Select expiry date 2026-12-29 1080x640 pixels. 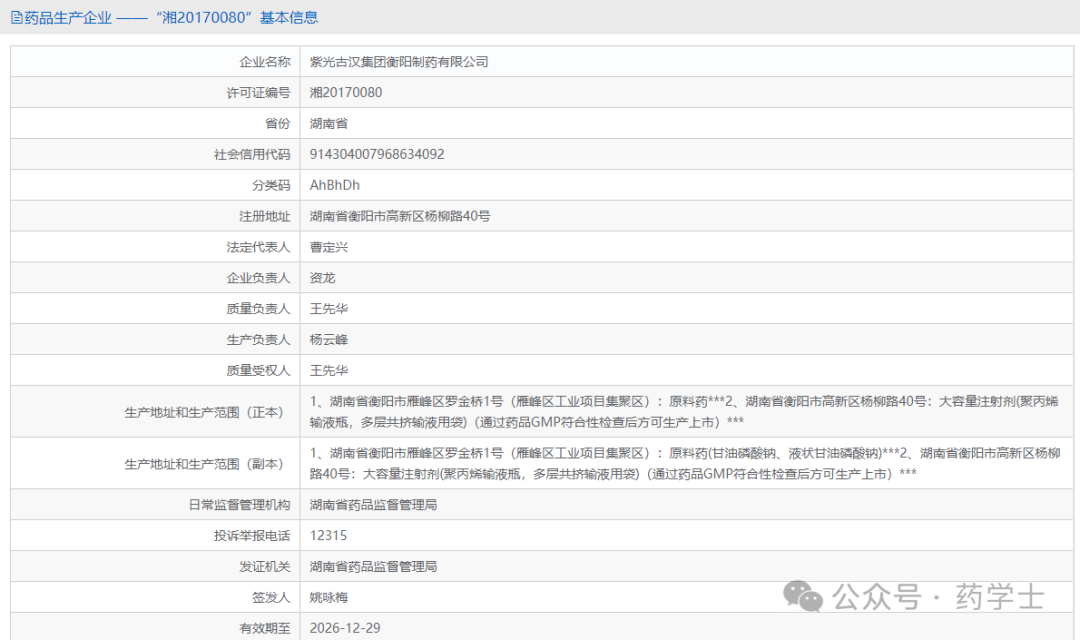[345, 628]
